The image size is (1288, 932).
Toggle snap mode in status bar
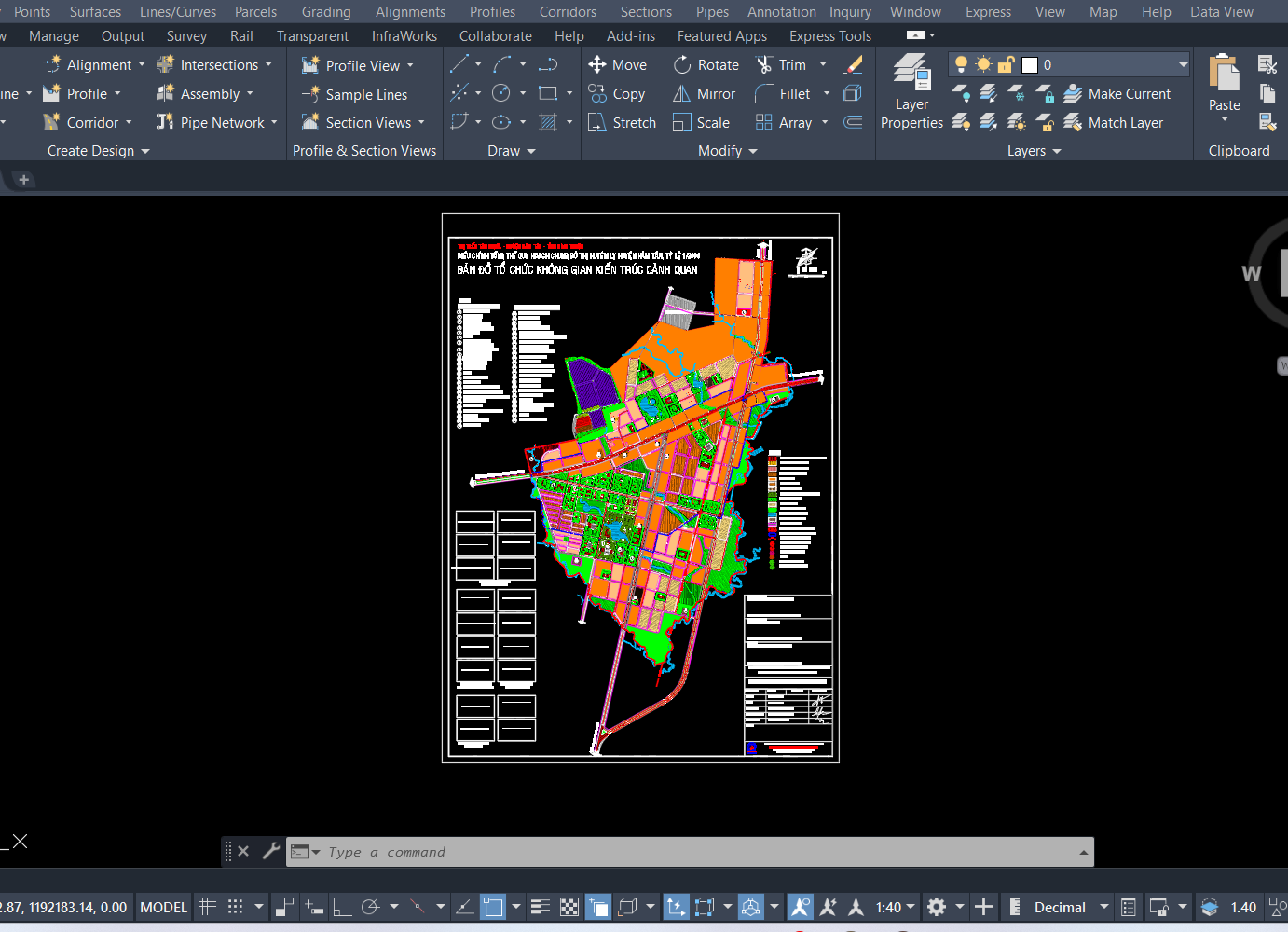point(236,907)
